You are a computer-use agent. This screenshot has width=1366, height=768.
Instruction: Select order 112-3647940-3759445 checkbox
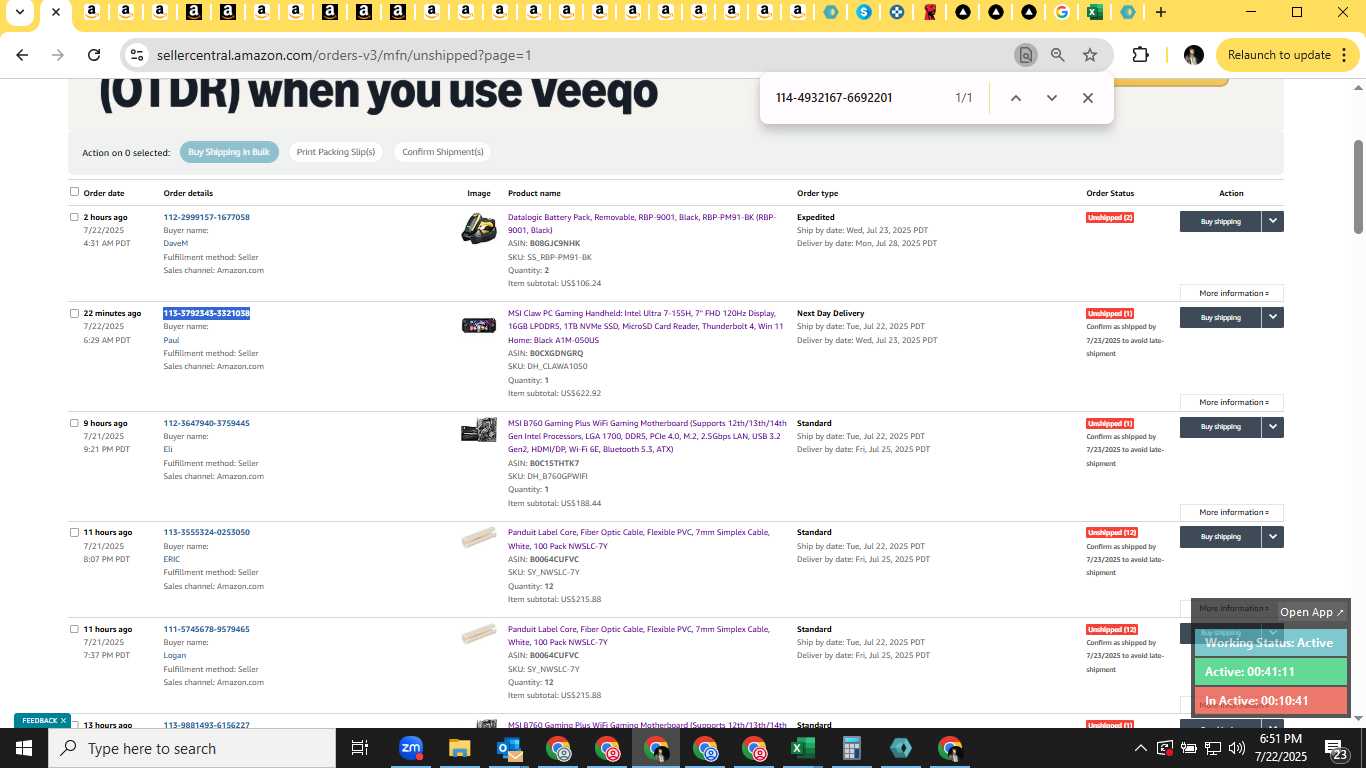74,423
